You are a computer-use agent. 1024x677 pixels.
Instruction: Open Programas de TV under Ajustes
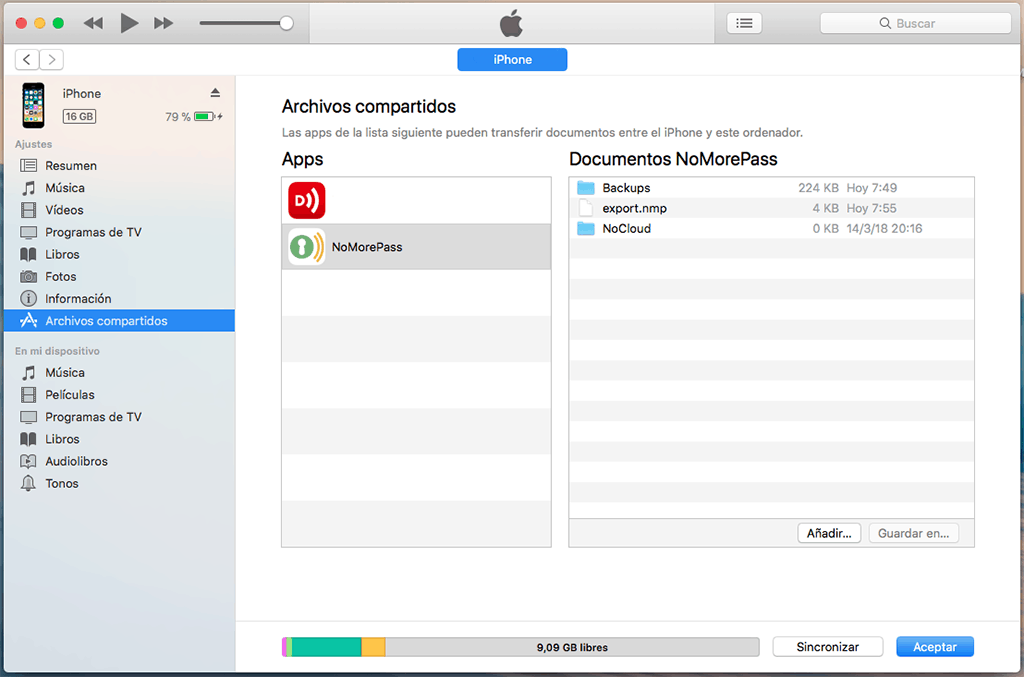(120, 232)
